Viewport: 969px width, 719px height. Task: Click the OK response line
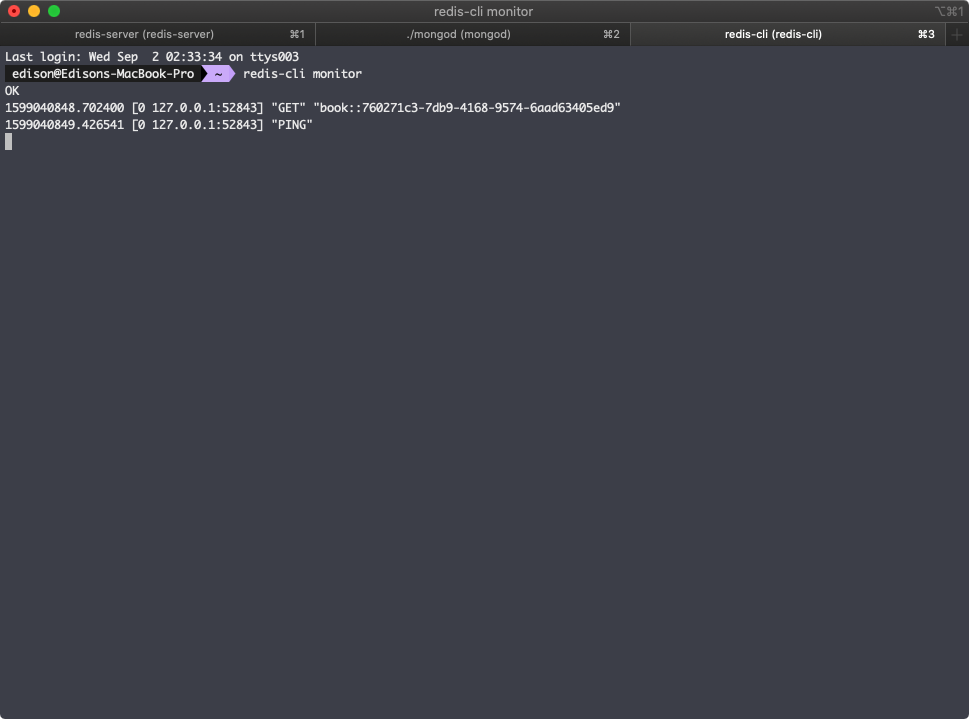click(x=12, y=91)
